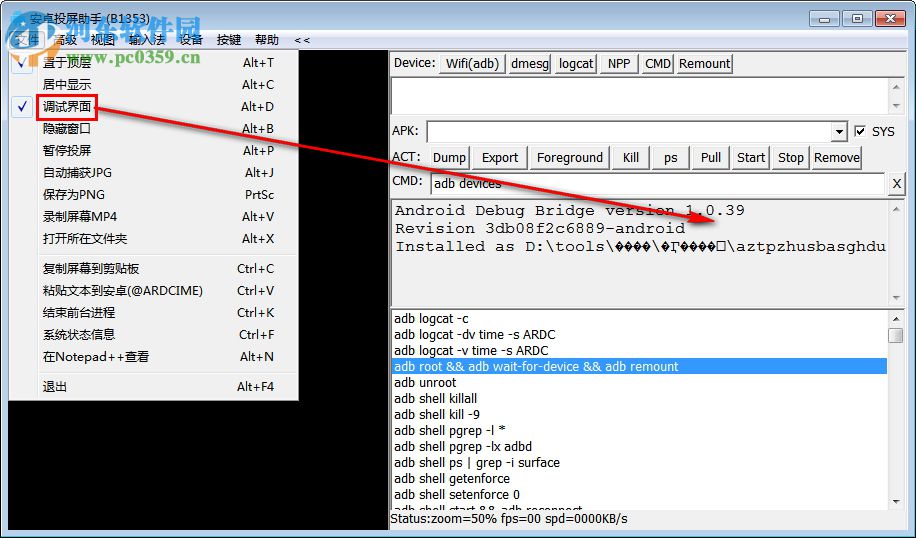This screenshot has height=538, width=916.
Task: Click the Start action button
Action: pyautogui.click(x=751, y=158)
